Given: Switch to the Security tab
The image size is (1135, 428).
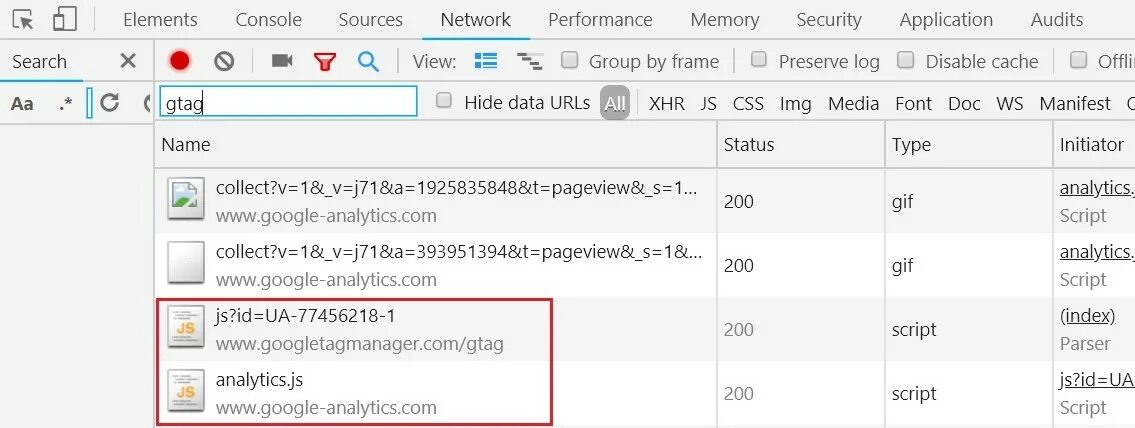Looking at the screenshot, I should [829, 20].
